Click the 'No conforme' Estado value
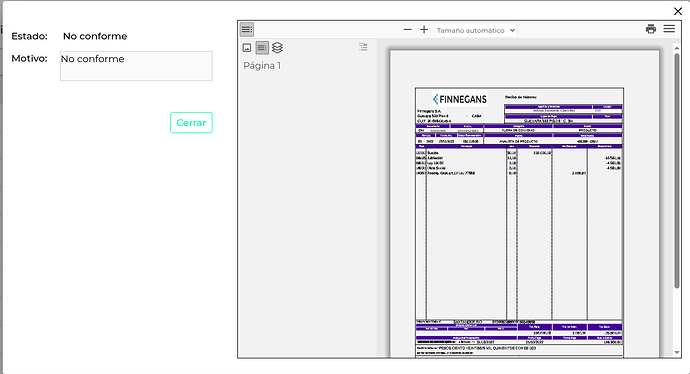 click(95, 36)
